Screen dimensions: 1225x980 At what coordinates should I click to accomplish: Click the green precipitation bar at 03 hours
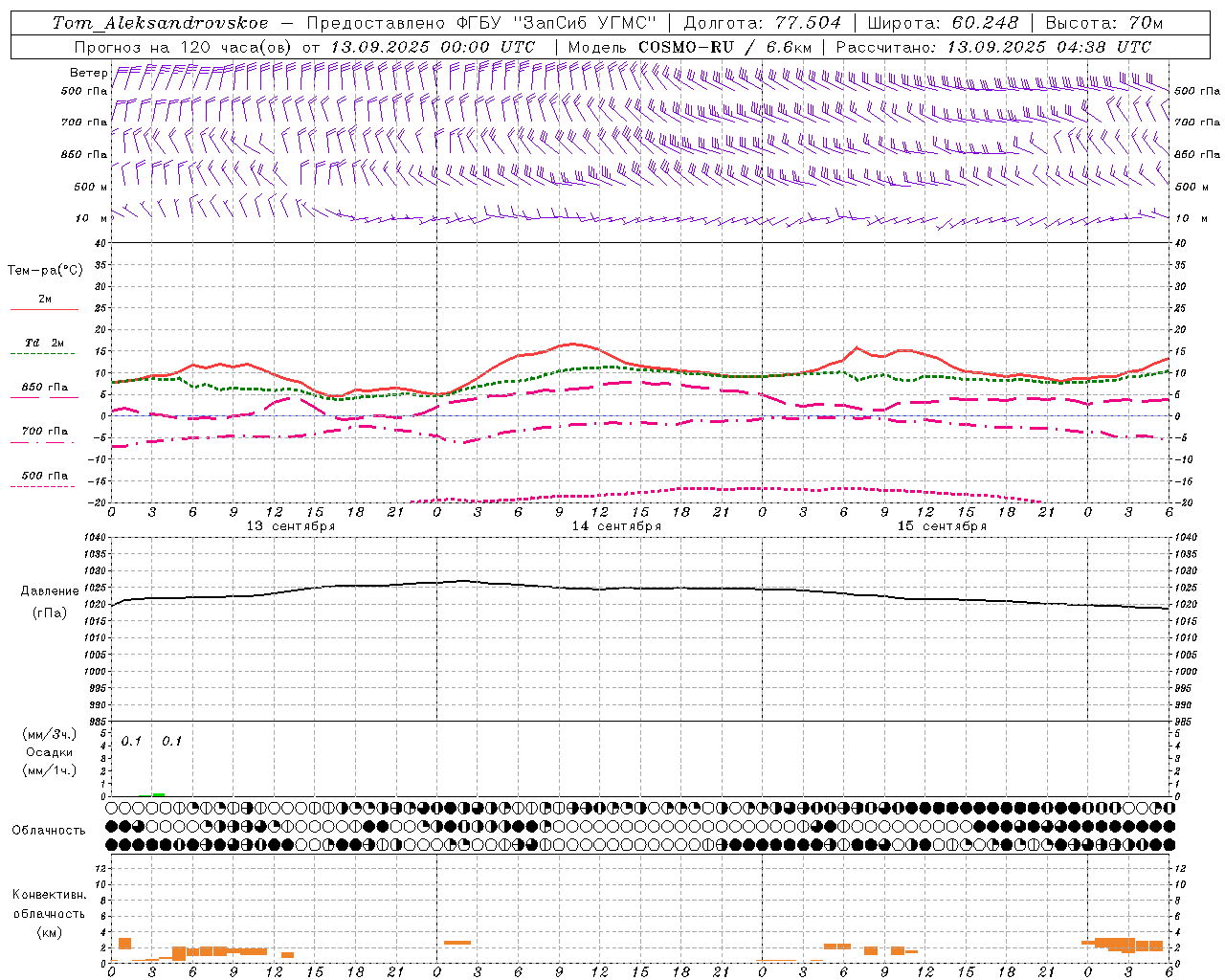tap(158, 794)
